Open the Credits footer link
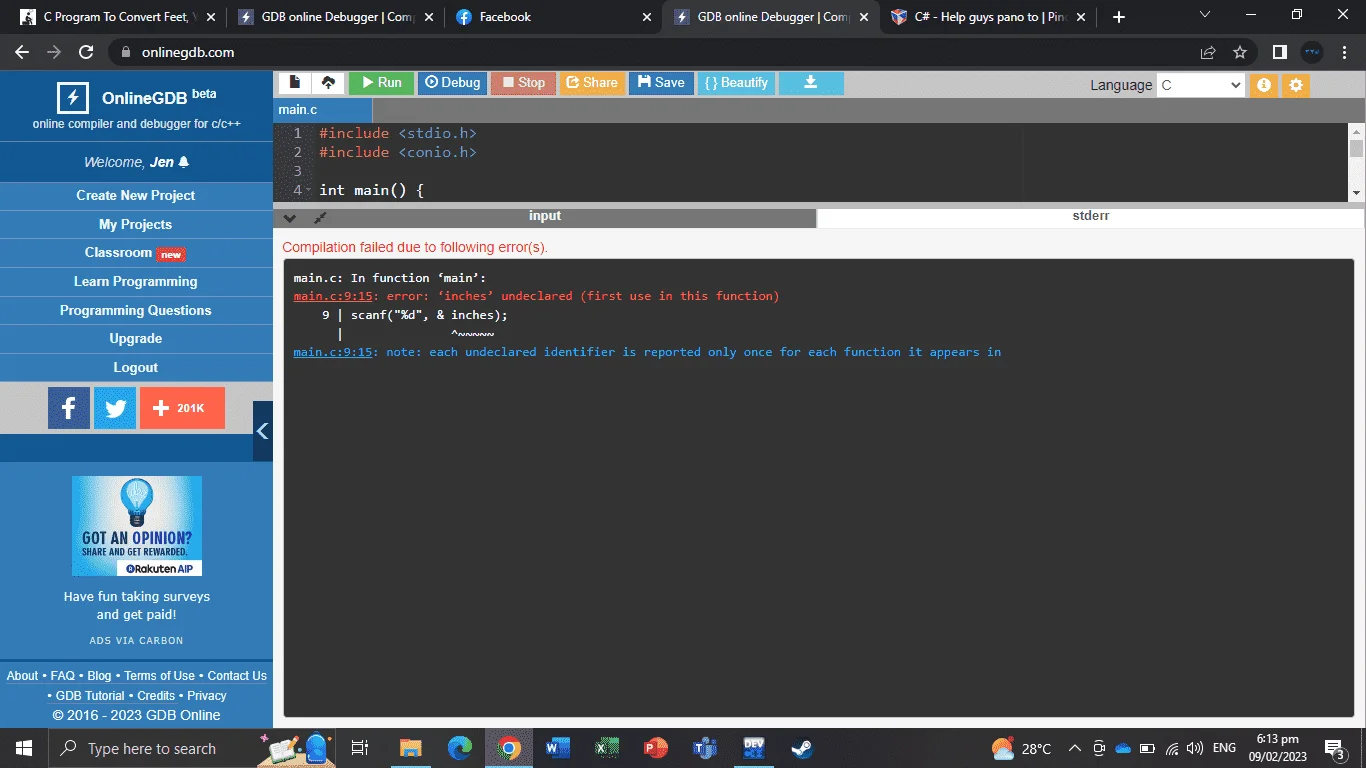This screenshot has width=1366, height=768. pyautogui.click(x=156, y=696)
